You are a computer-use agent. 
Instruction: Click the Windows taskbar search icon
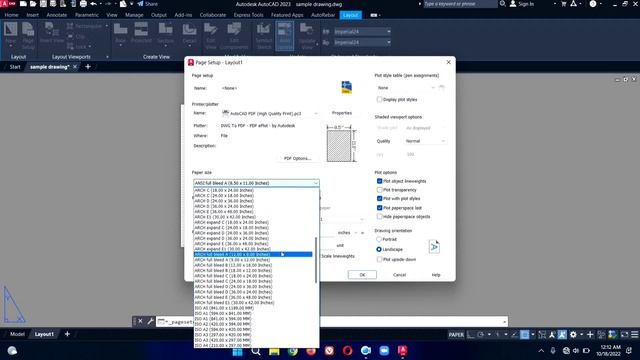tap(256, 351)
